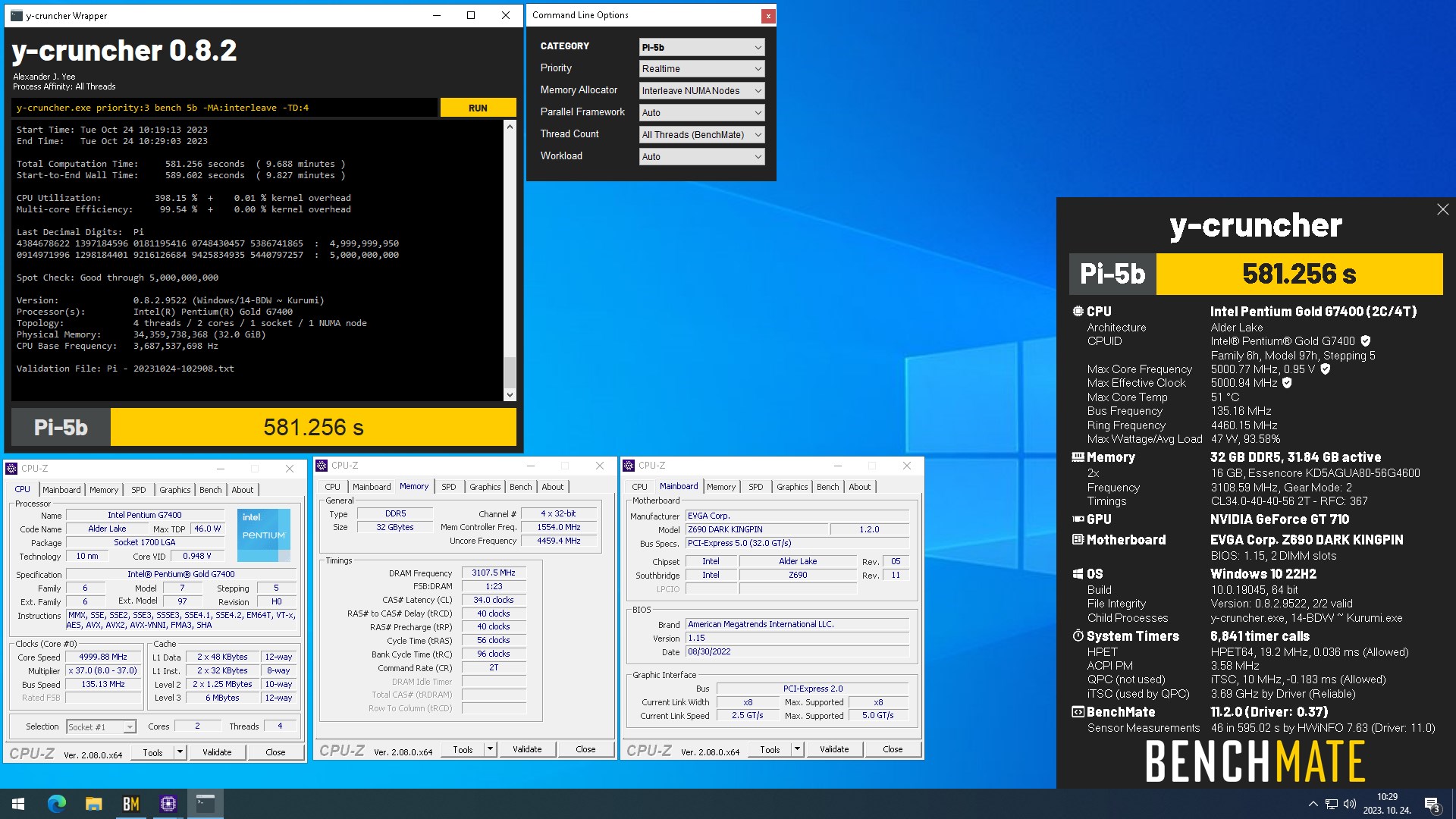
Task: Close the BenchMate y-cruncher result panel
Action: [x=1442, y=209]
